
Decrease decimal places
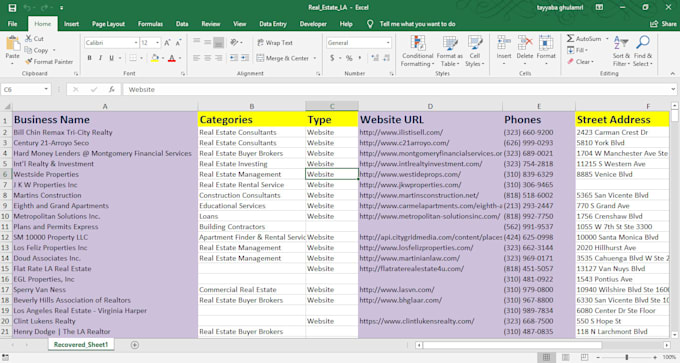pos(386,58)
